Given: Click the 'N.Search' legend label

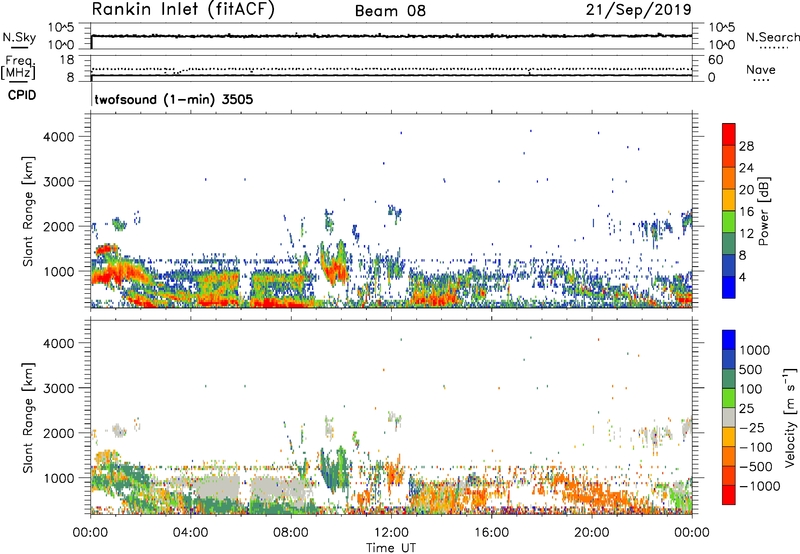Looking at the screenshot, I should (x=773, y=37).
